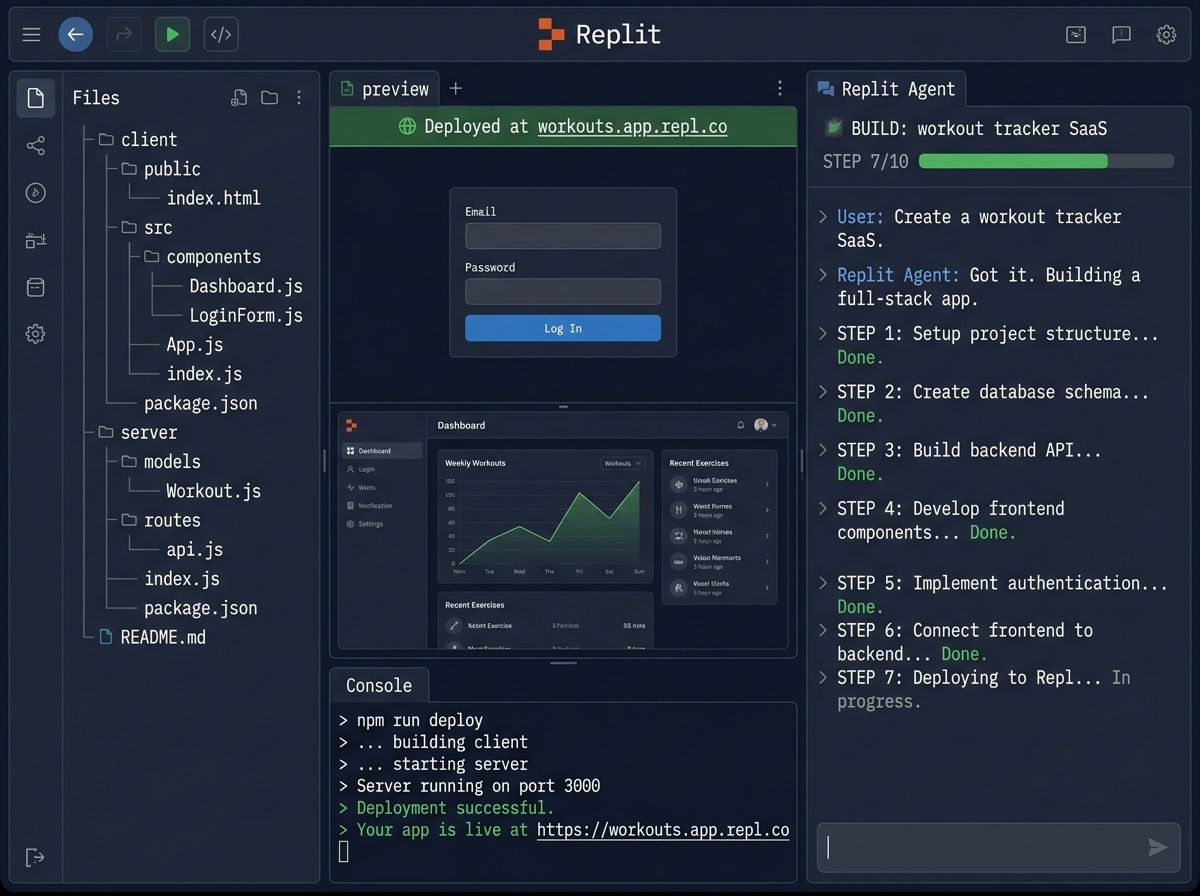Open the https://workouts.app.repl.co console link
1200x896 pixels.
click(663, 830)
